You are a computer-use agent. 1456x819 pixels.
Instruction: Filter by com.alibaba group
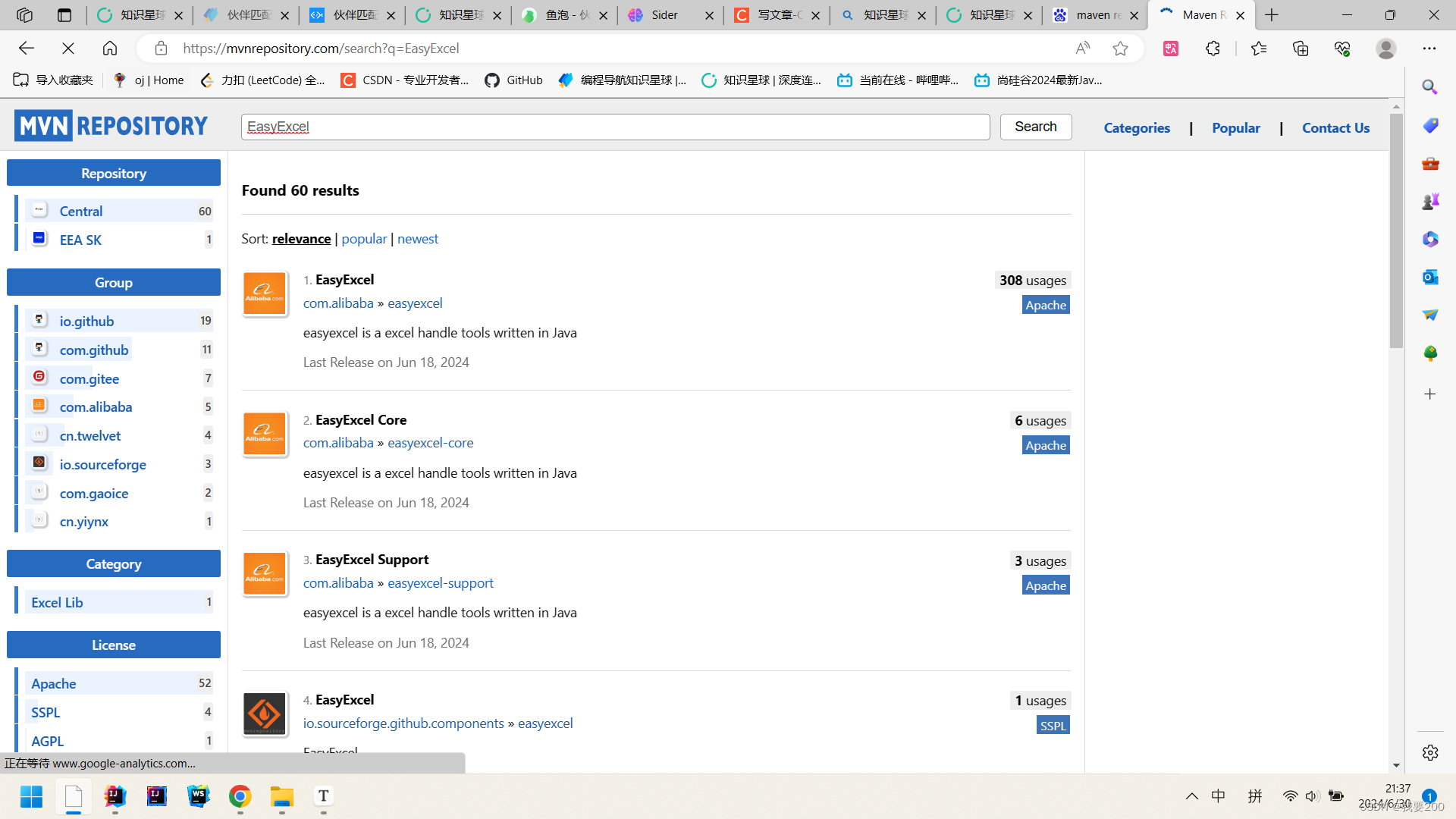[x=96, y=406]
